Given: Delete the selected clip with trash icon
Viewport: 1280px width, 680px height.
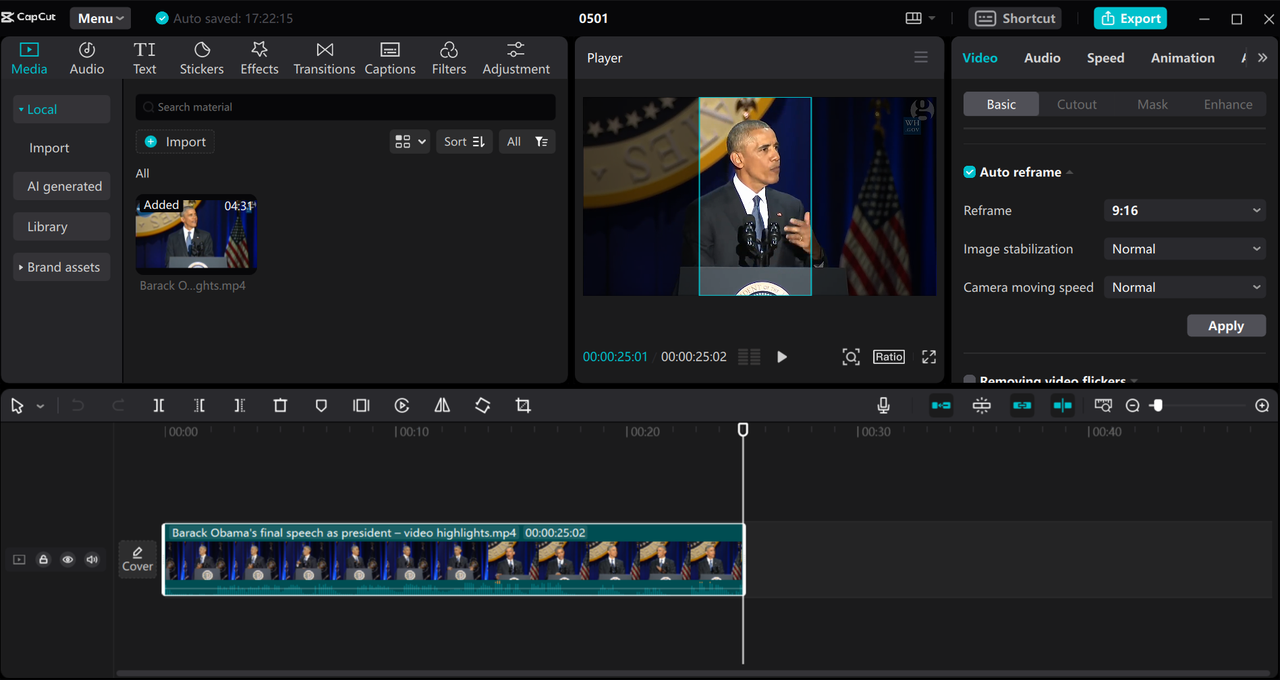Looking at the screenshot, I should 280,405.
